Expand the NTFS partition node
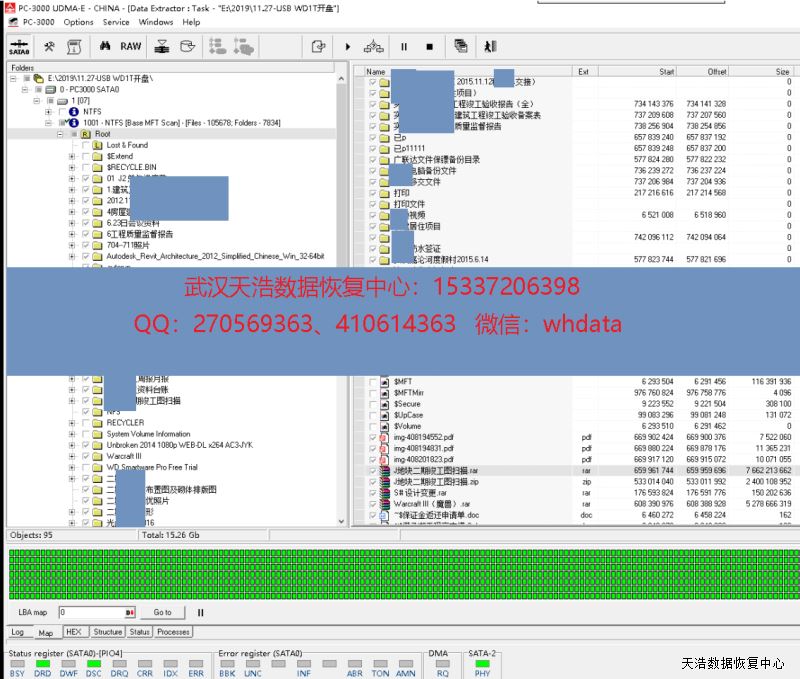This screenshot has height=679, width=800. 48,112
